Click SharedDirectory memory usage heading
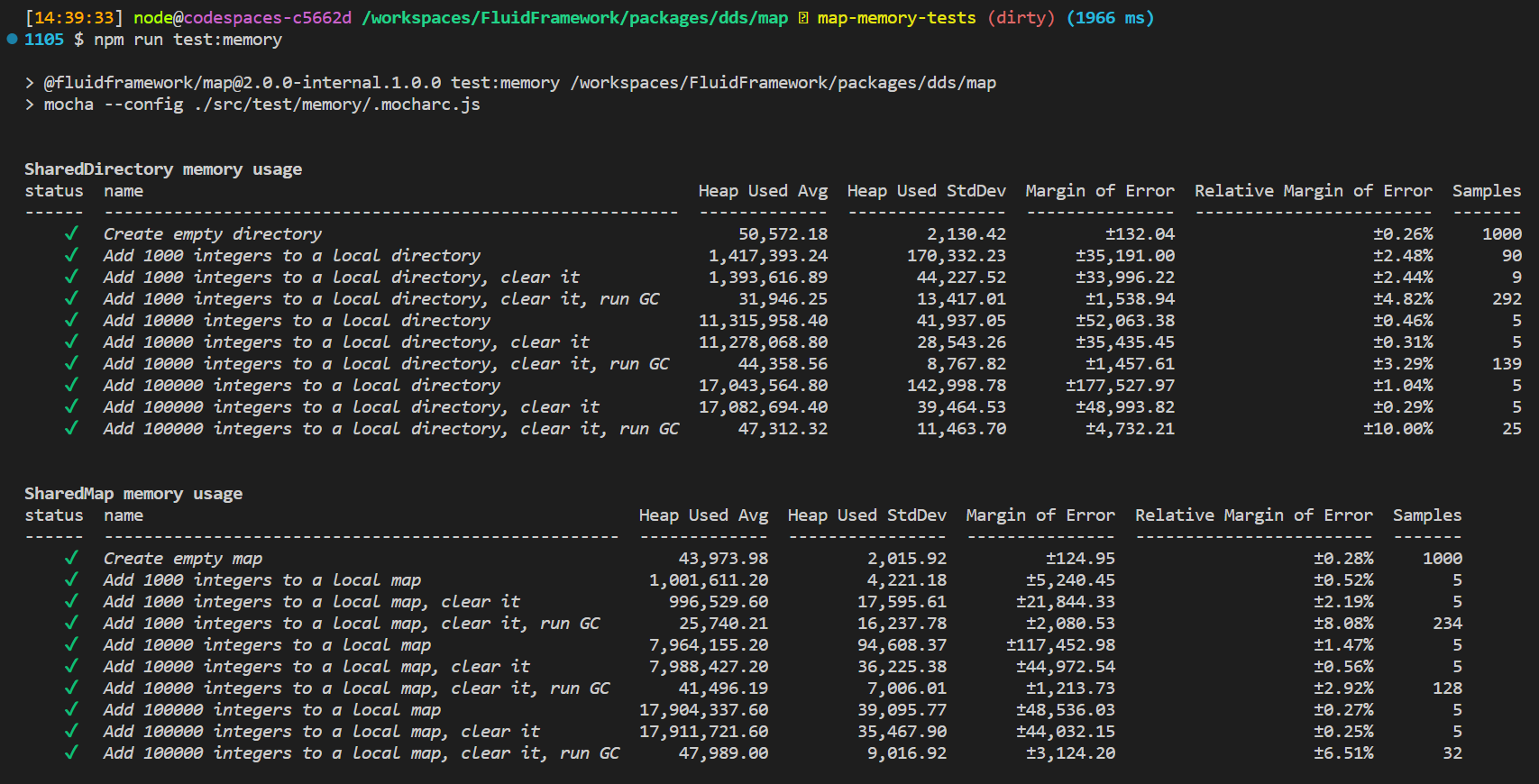This screenshot has width=1539, height=784. [163, 169]
